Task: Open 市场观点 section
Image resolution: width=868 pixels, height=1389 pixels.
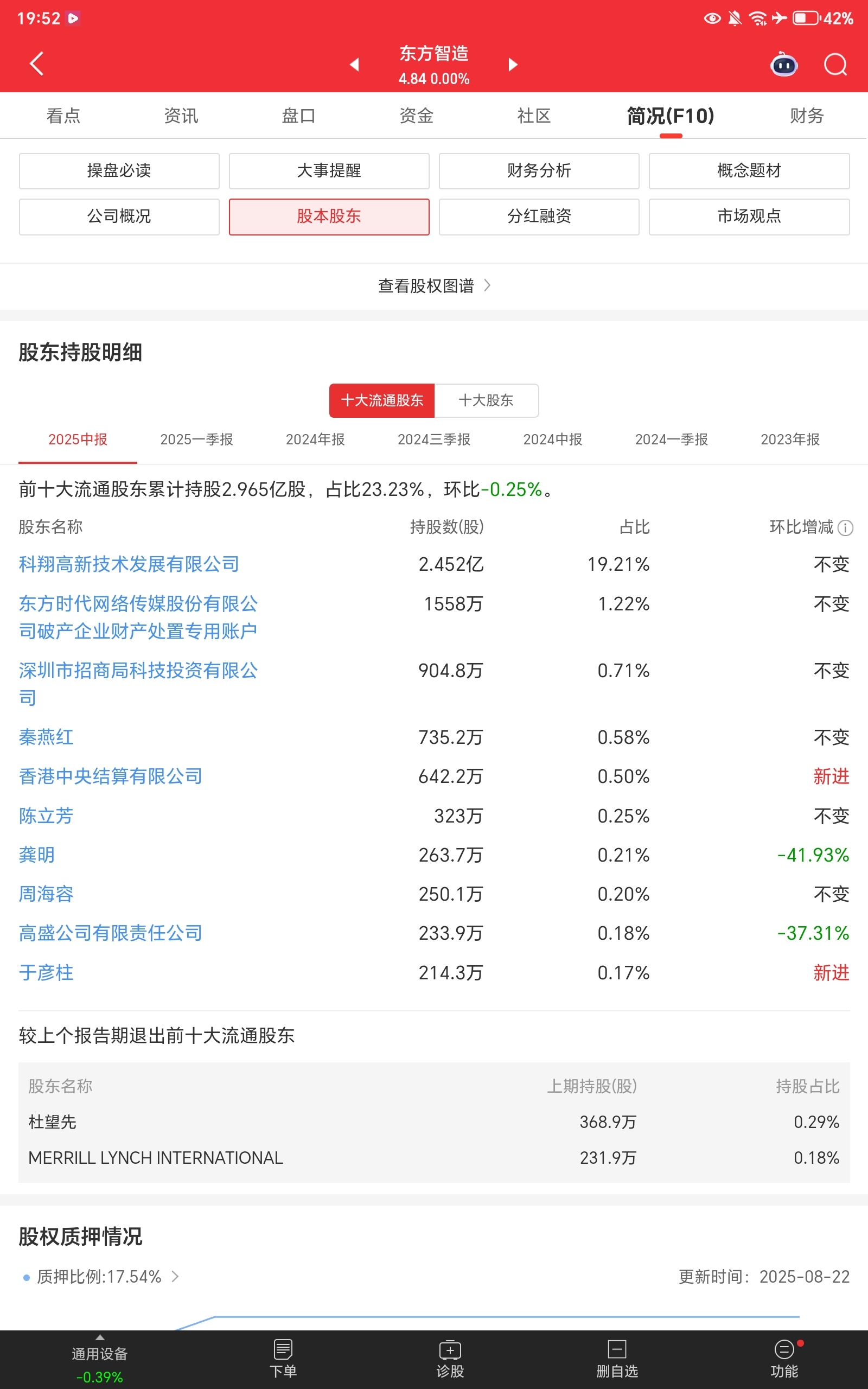Action: (x=749, y=216)
